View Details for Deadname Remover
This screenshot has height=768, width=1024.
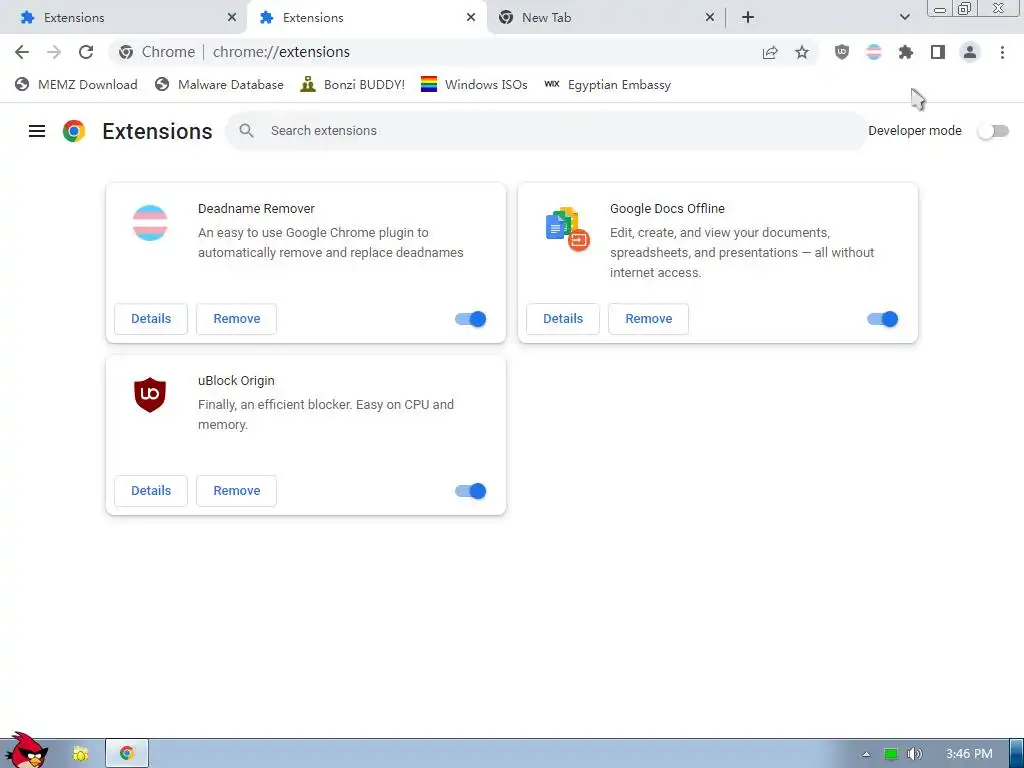coord(151,319)
